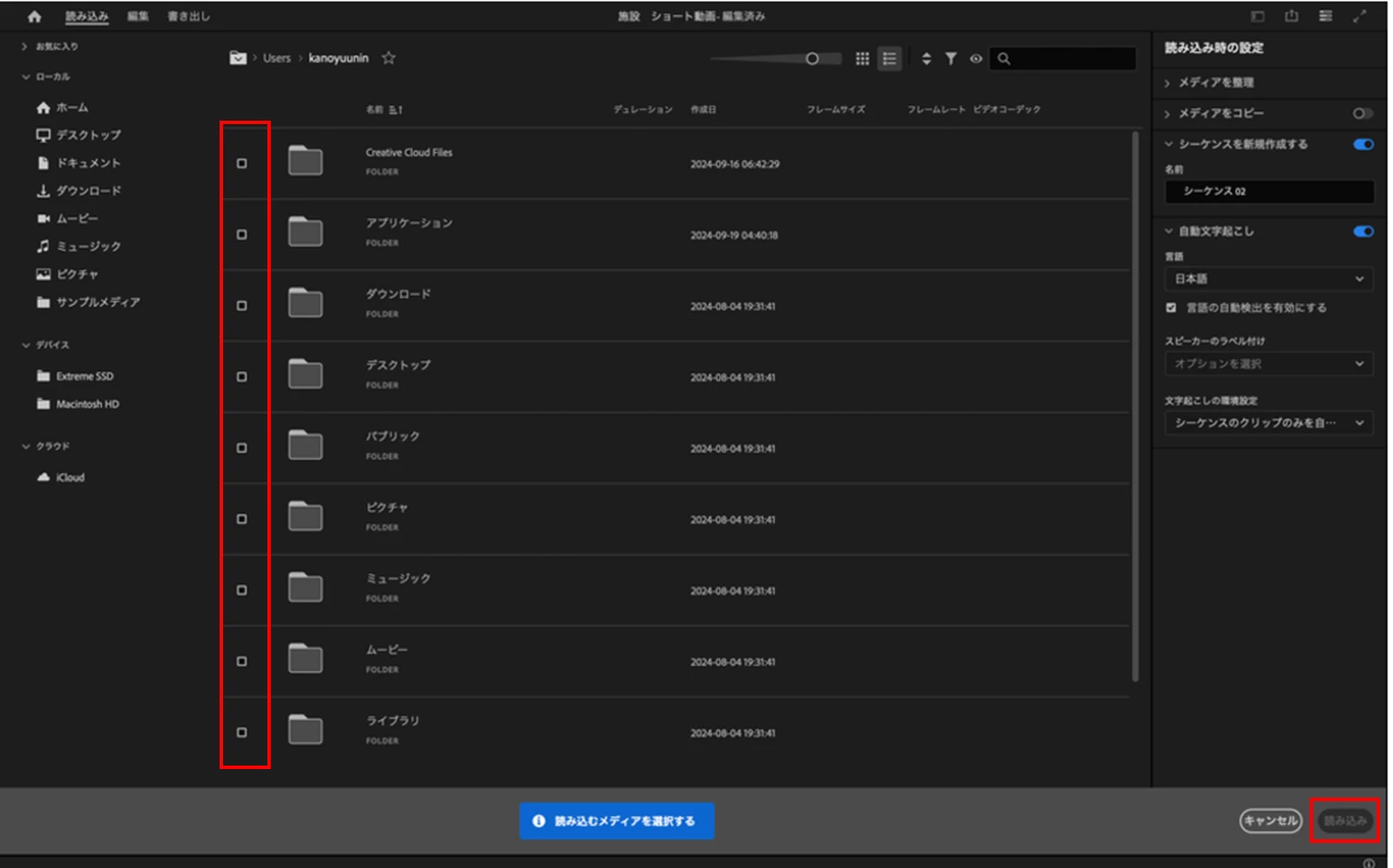Check the ダウンロード folder row checkbox
This screenshot has width=1393, height=868.
point(242,306)
